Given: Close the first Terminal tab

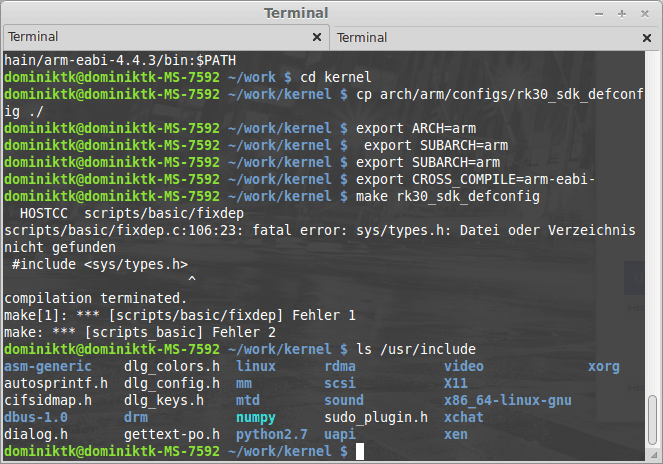Looking at the screenshot, I should pyautogui.click(x=317, y=38).
